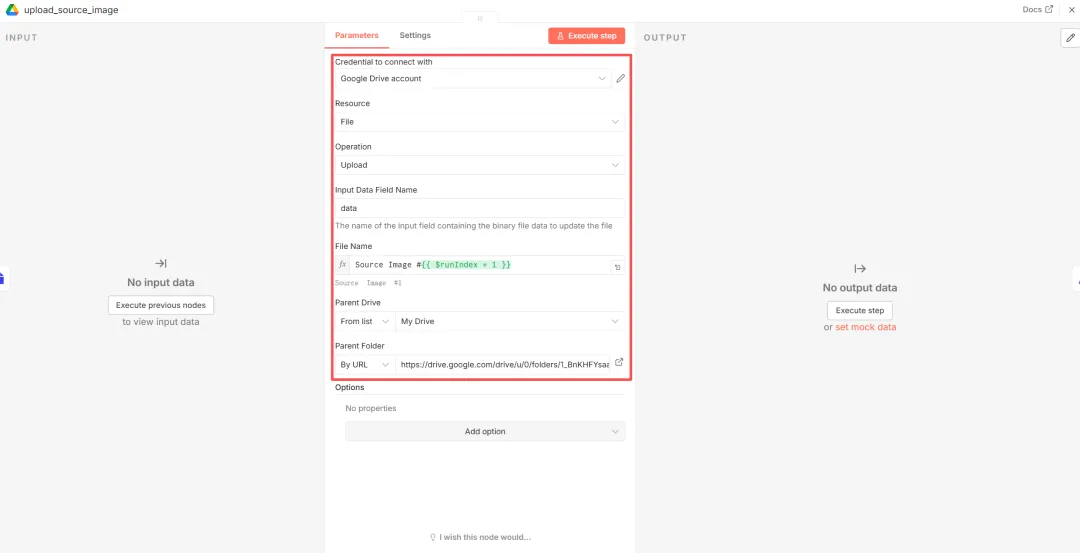Switch to the Parameters tab

pyautogui.click(x=357, y=35)
